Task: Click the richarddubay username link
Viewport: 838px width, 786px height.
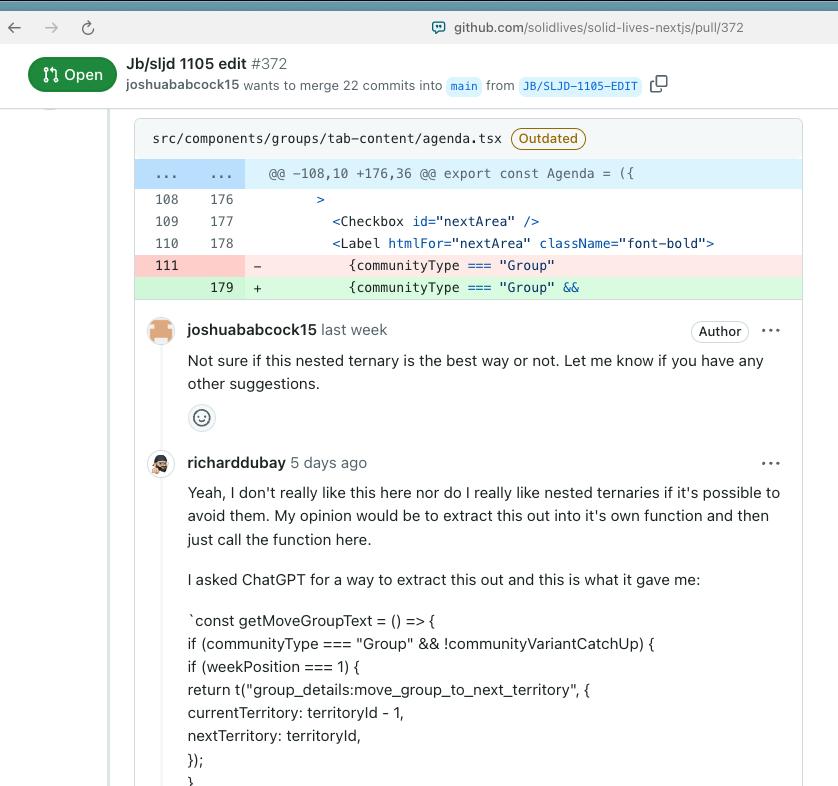Action: click(236, 463)
